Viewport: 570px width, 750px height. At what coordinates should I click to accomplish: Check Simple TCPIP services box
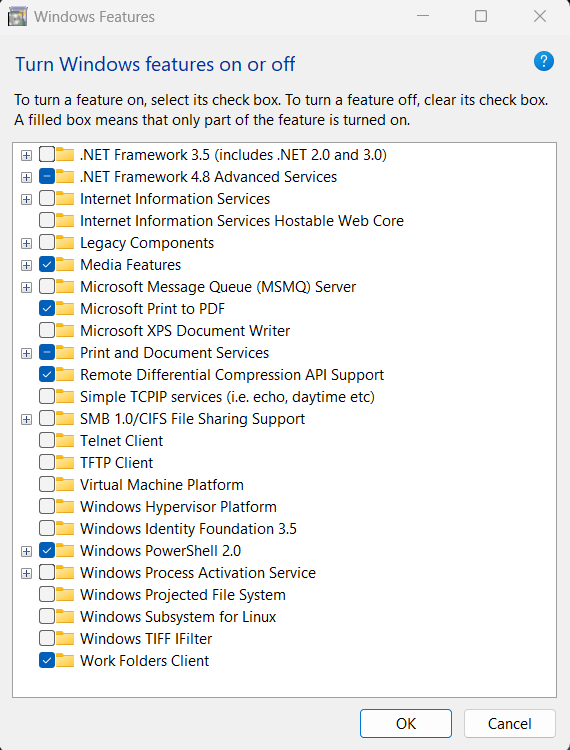(x=47, y=397)
